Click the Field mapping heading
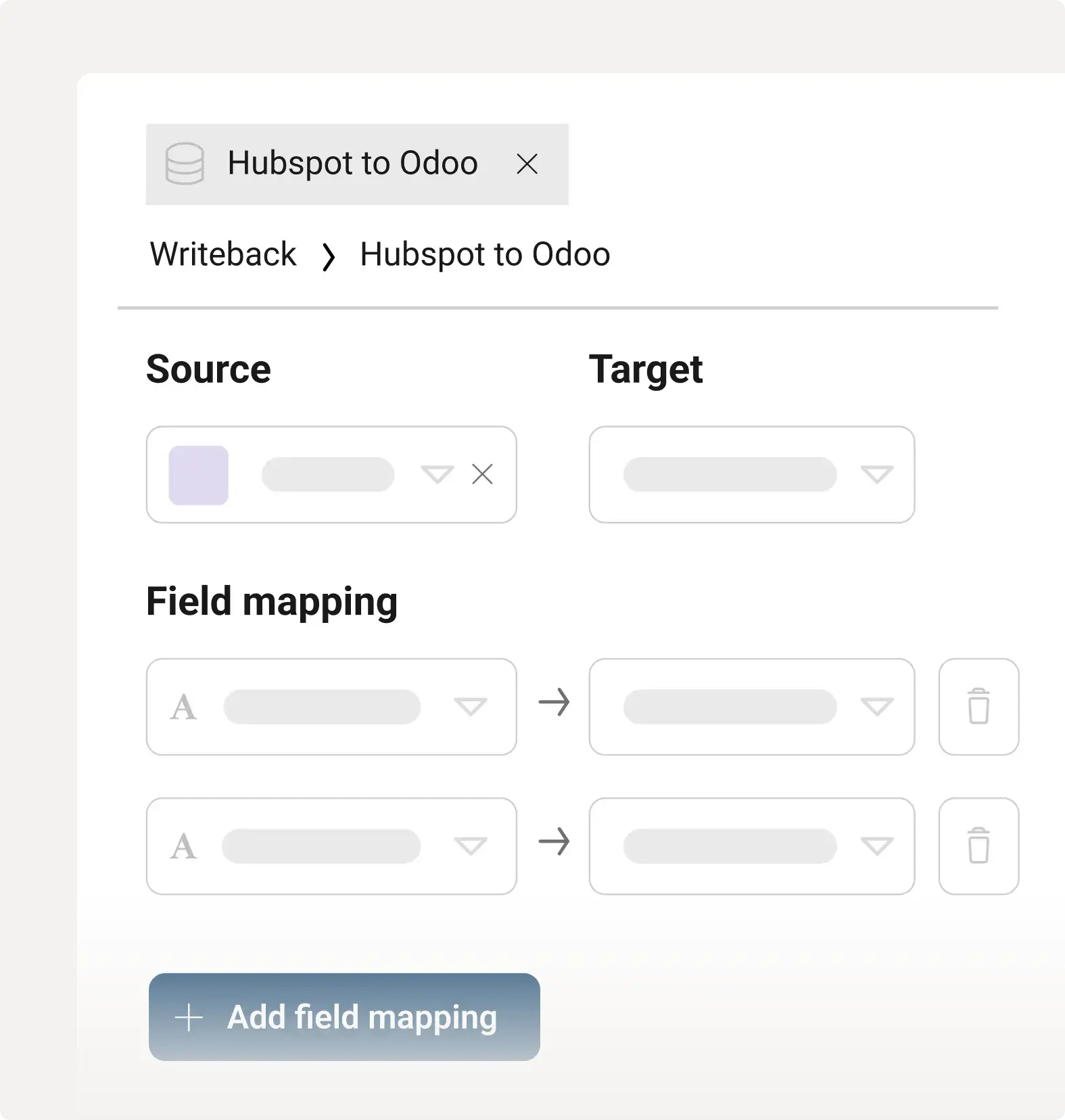 272,603
